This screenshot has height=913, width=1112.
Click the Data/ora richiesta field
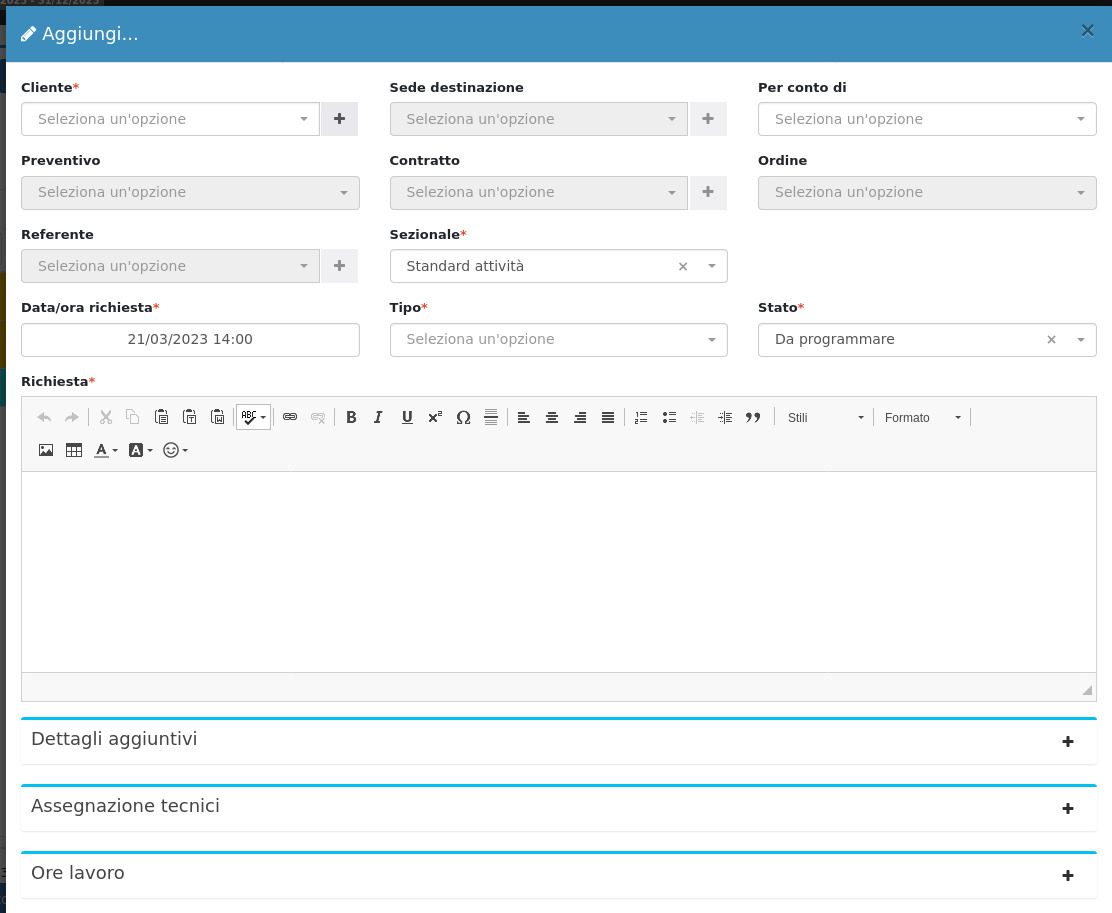pyautogui.click(x=190, y=339)
